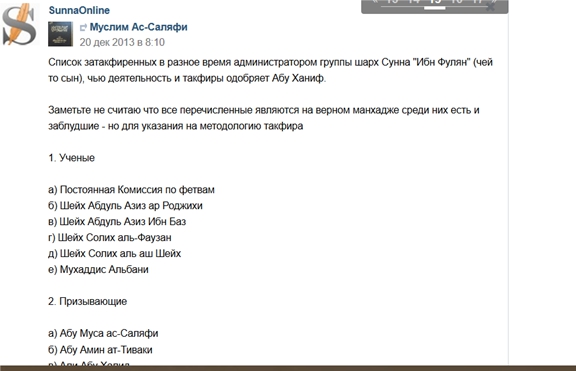Click the line 'в) Шейх Абдуль Азиз Ибн Баз'

click(117, 221)
